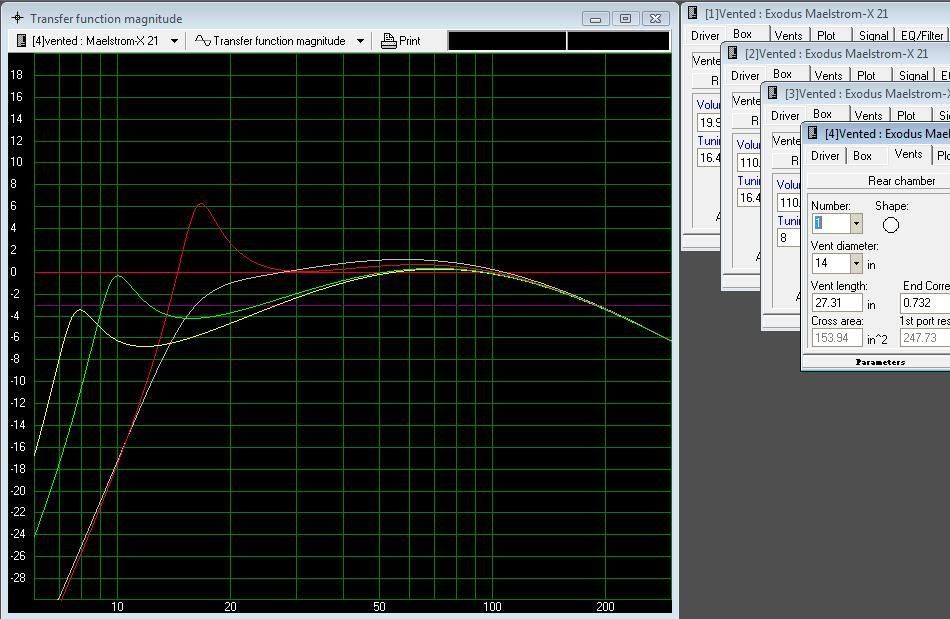The height and width of the screenshot is (619, 950).
Task: Go to Driver tab in window [1]
Action: 705,36
